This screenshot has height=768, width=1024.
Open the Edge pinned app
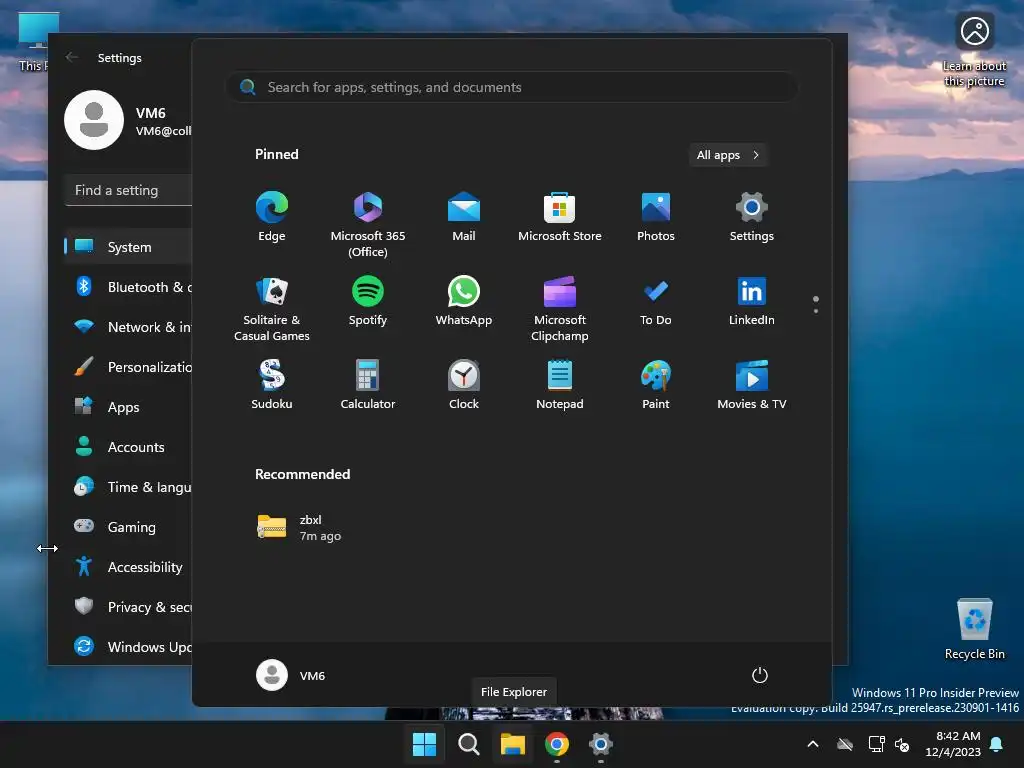tap(272, 217)
